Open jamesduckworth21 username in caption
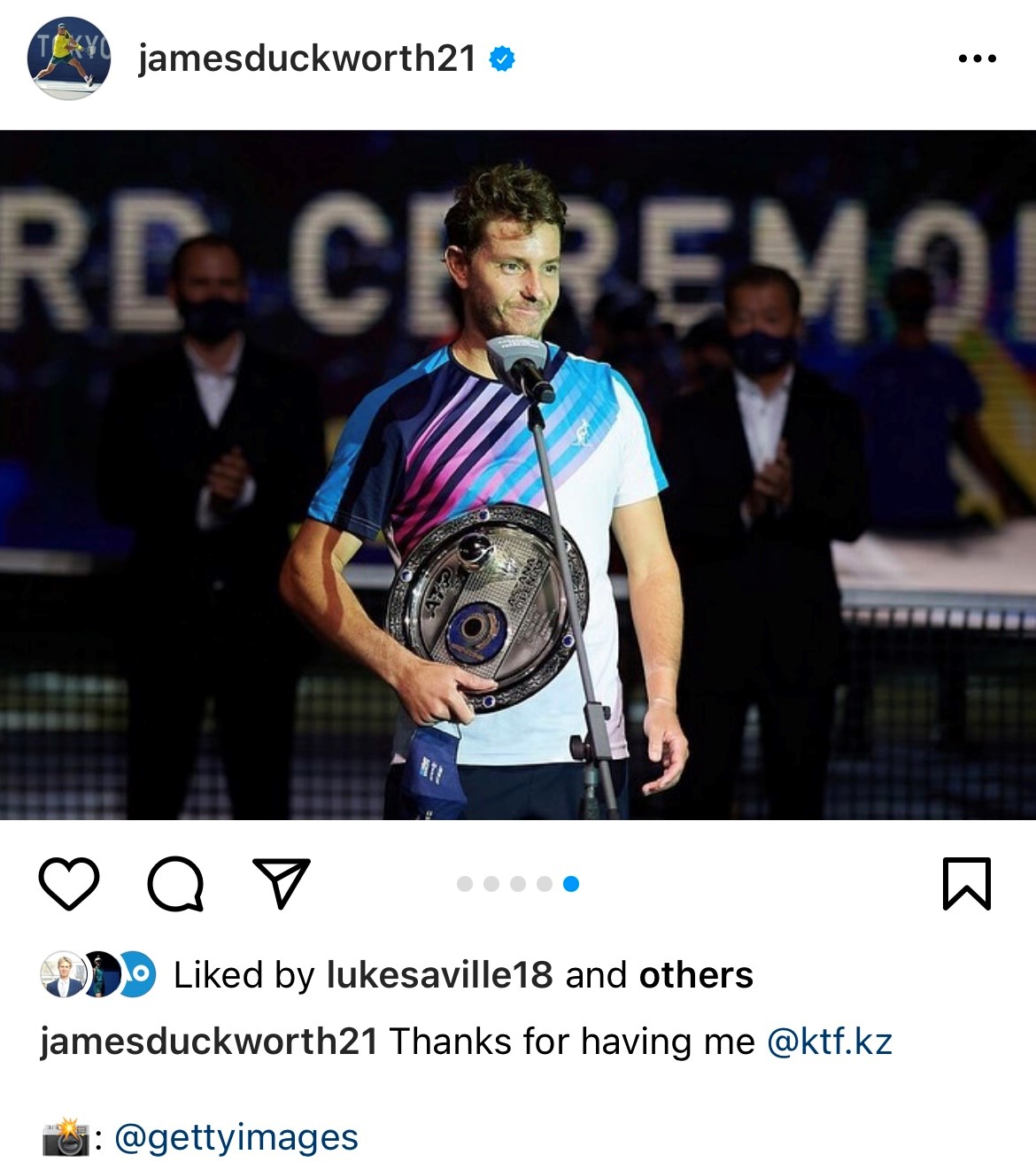The height and width of the screenshot is (1170, 1036). 209,1042
